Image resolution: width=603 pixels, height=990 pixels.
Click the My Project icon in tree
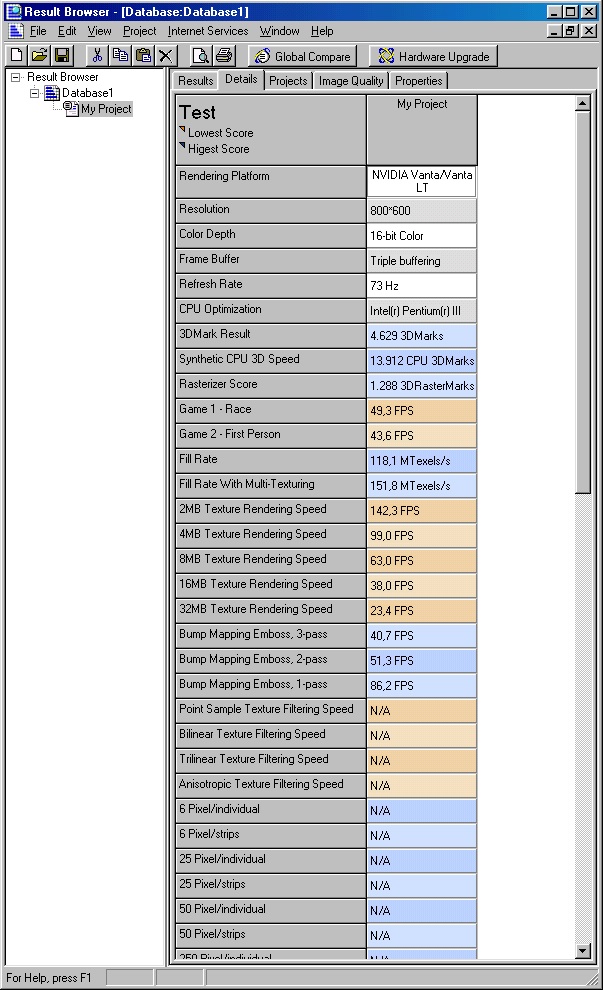click(71, 109)
